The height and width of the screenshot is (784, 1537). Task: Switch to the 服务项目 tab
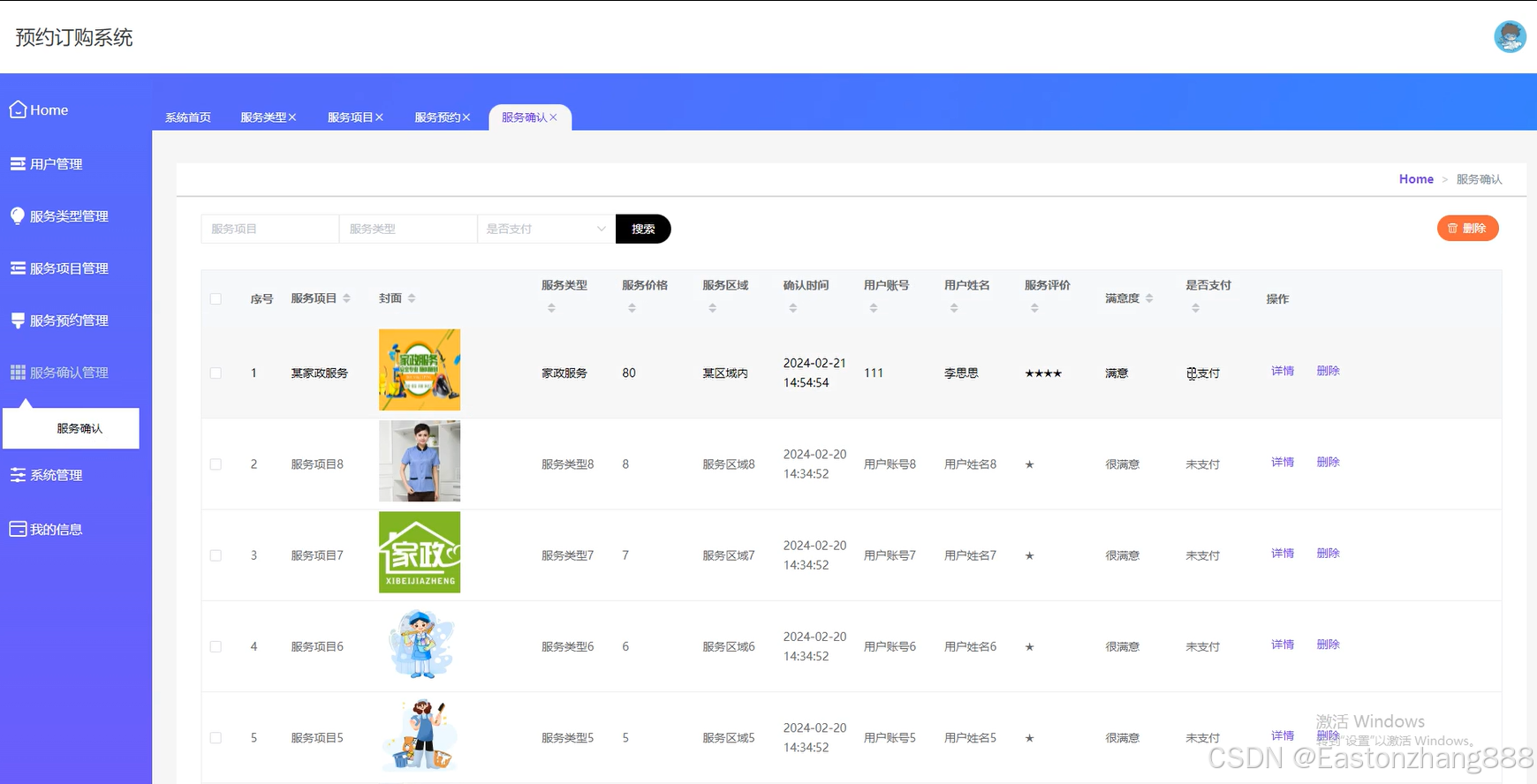(x=351, y=117)
